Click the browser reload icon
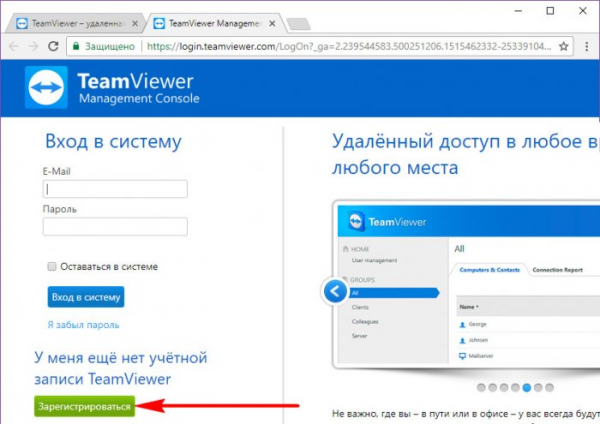This screenshot has width=600, height=424. (x=53, y=46)
